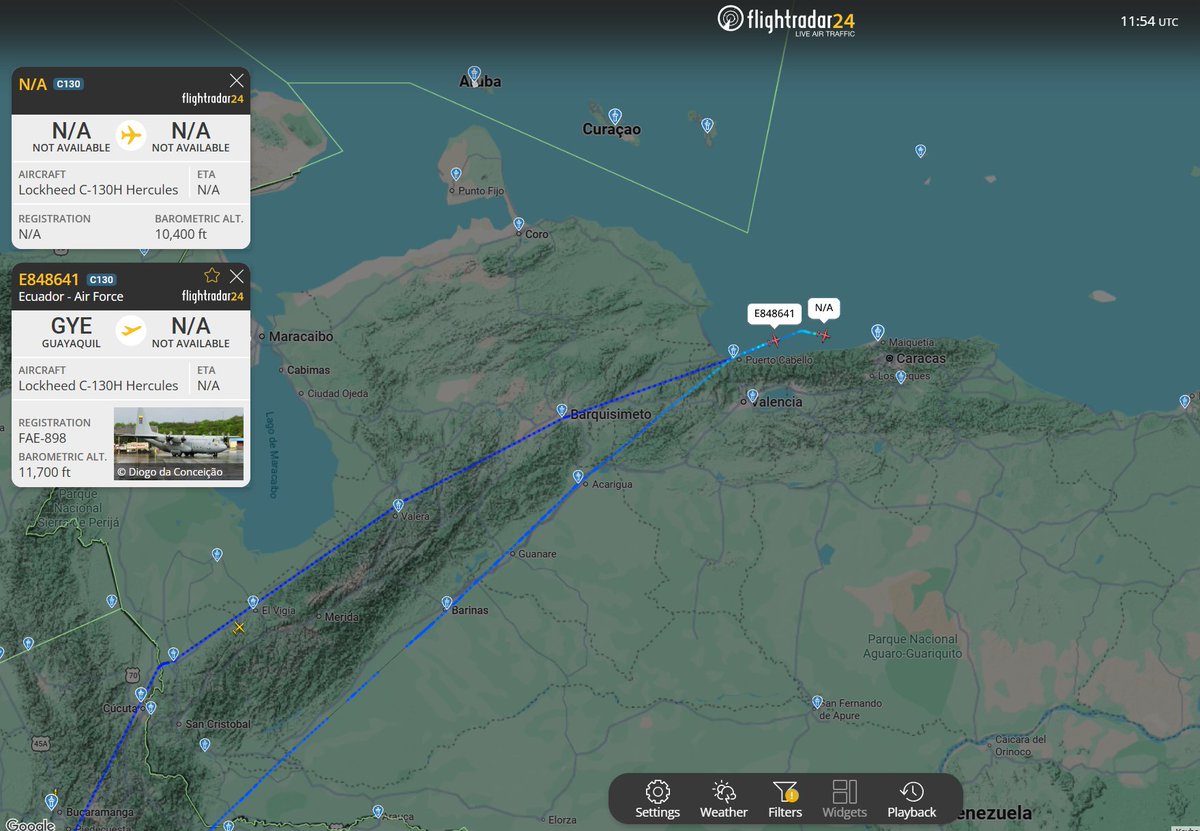The height and width of the screenshot is (831, 1200).
Task: Select the airport pin at Barquisimeto
Action: coord(562,410)
